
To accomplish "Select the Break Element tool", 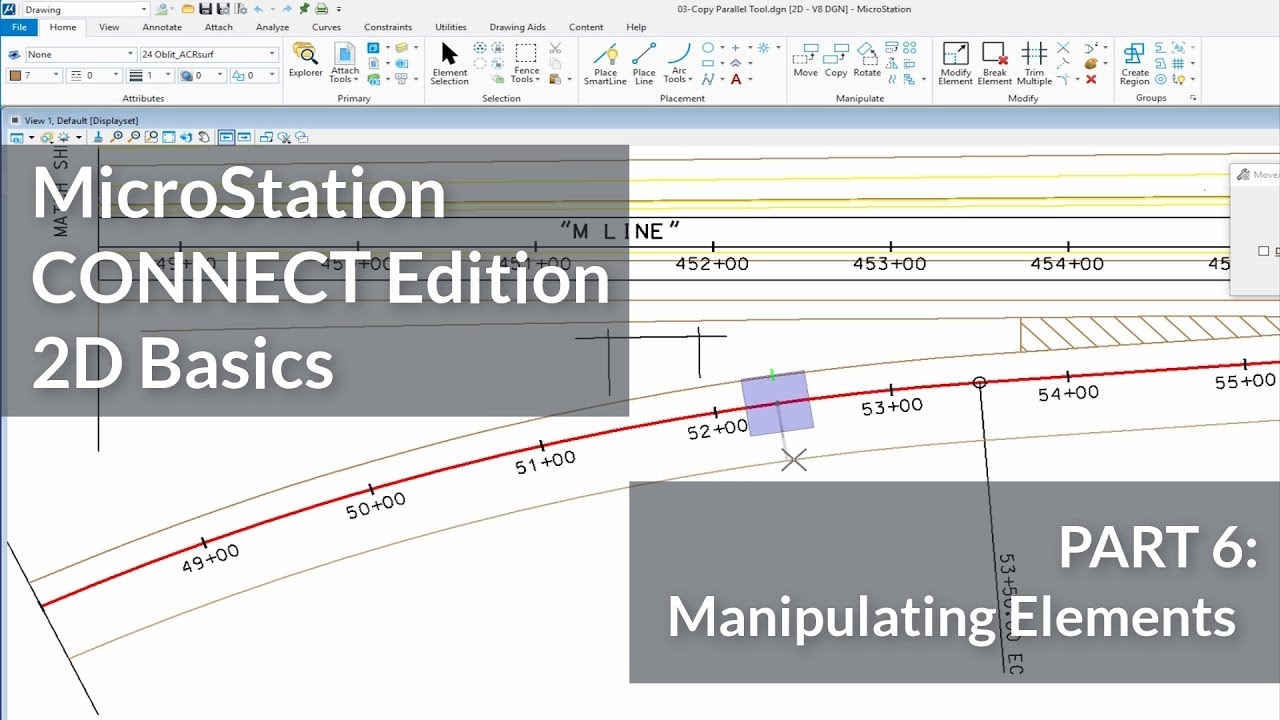I will click(x=994, y=63).
